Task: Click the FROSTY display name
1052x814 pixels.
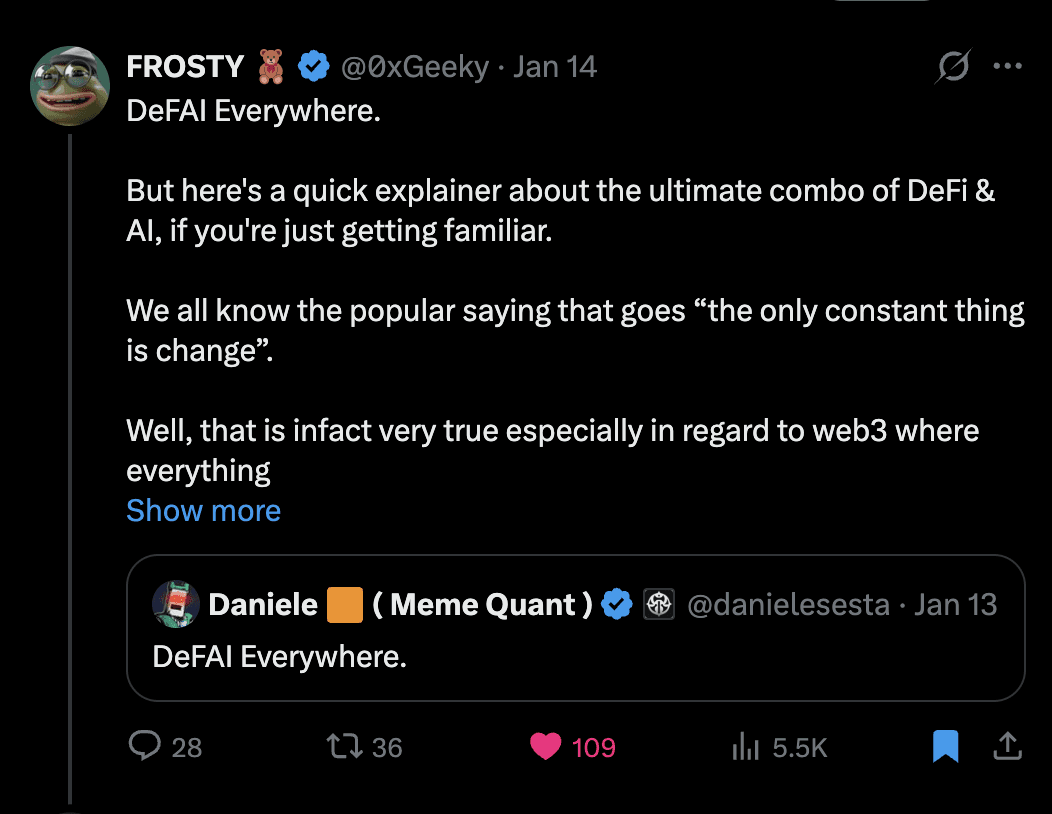Action: coord(185,67)
